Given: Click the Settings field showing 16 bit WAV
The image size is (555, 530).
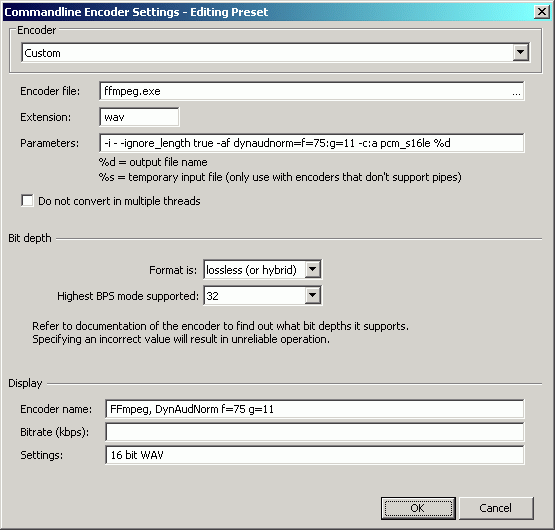Looking at the screenshot, I should (x=315, y=455).
